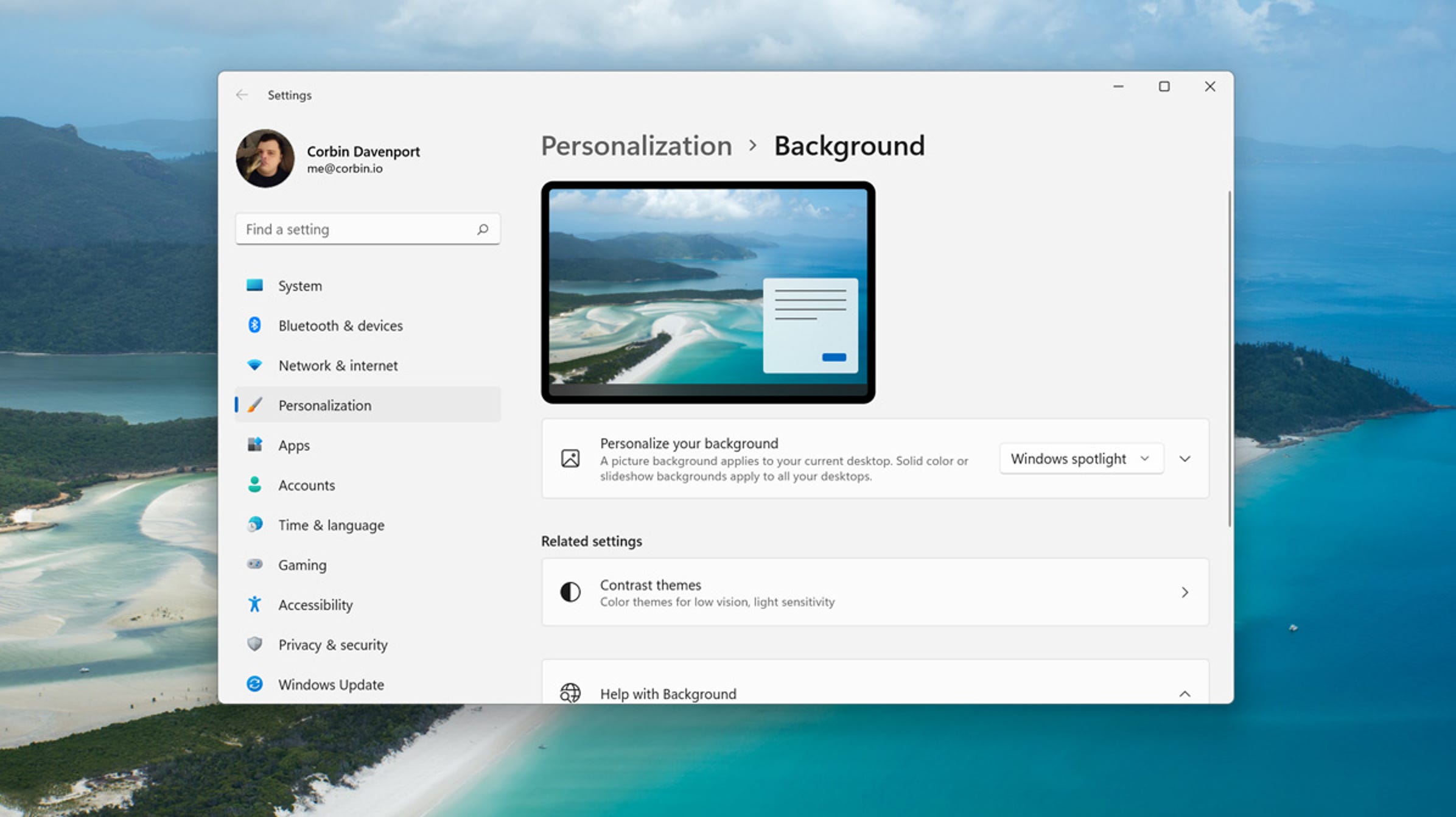Click the System settings icon
The width and height of the screenshot is (1456, 817).
coord(255,285)
